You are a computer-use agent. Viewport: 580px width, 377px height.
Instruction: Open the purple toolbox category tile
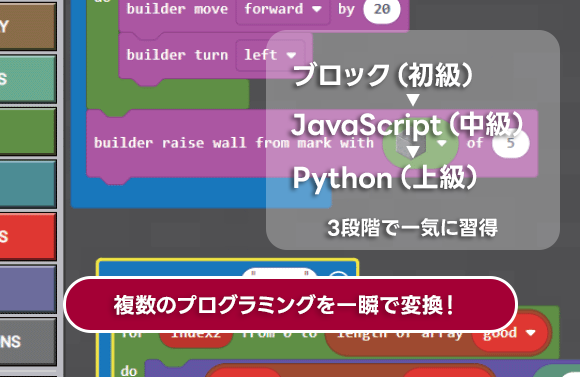coord(27,289)
